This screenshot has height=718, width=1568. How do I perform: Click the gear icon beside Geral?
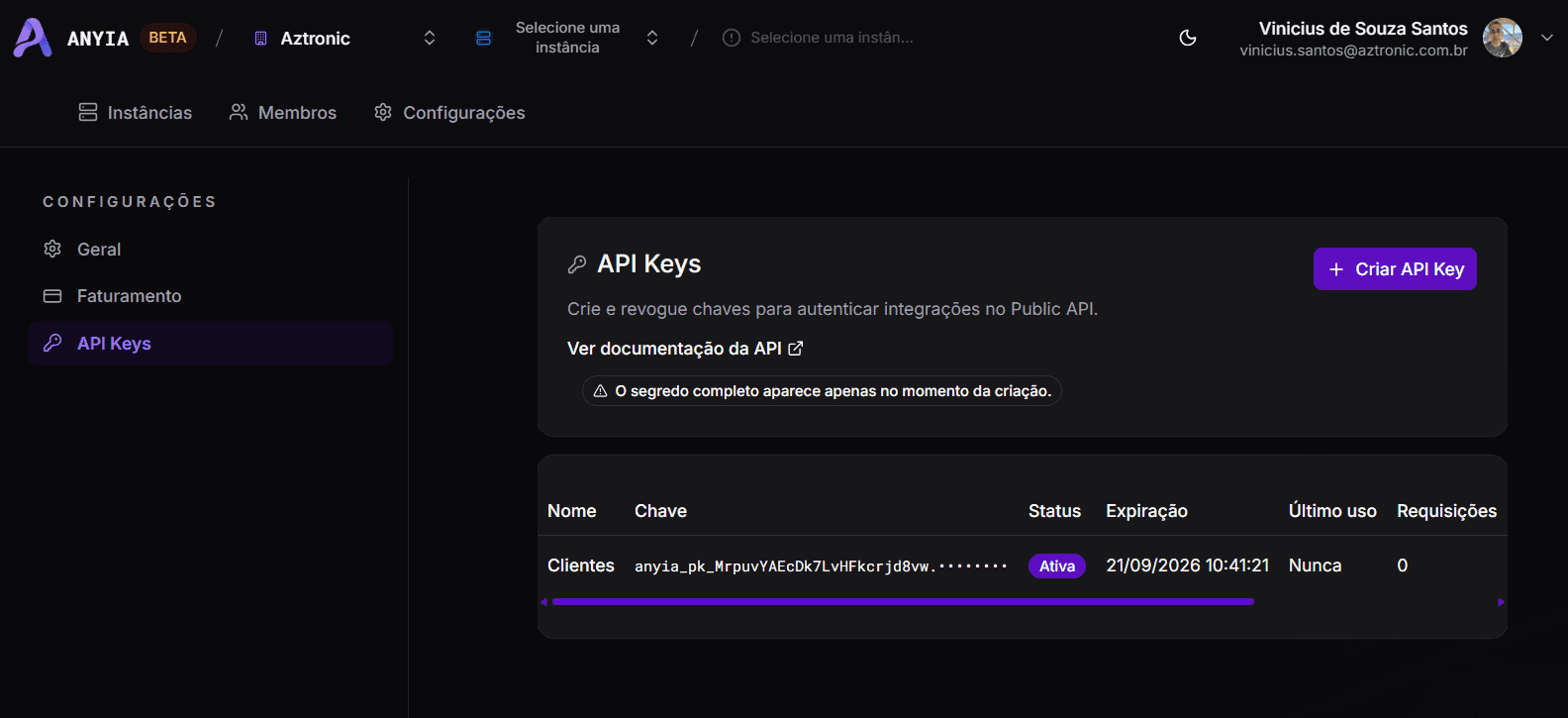pos(52,249)
